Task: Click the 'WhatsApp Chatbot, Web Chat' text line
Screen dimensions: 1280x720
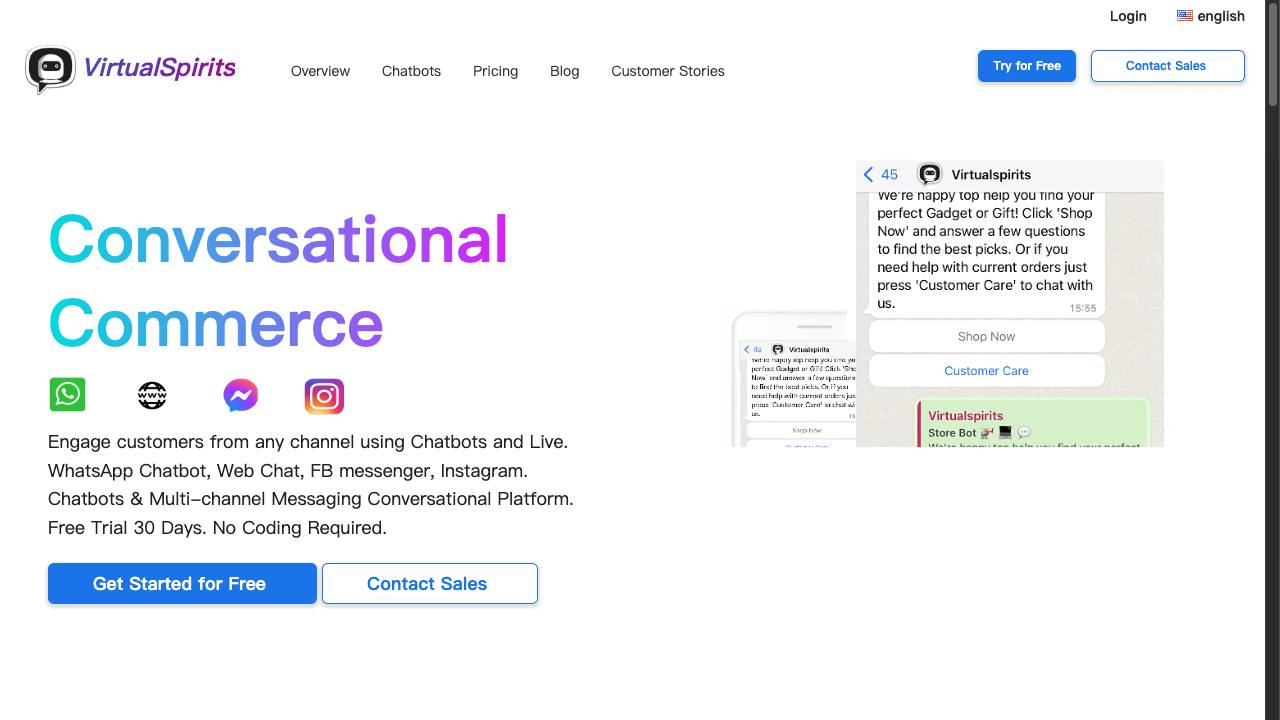Action: click(288, 471)
